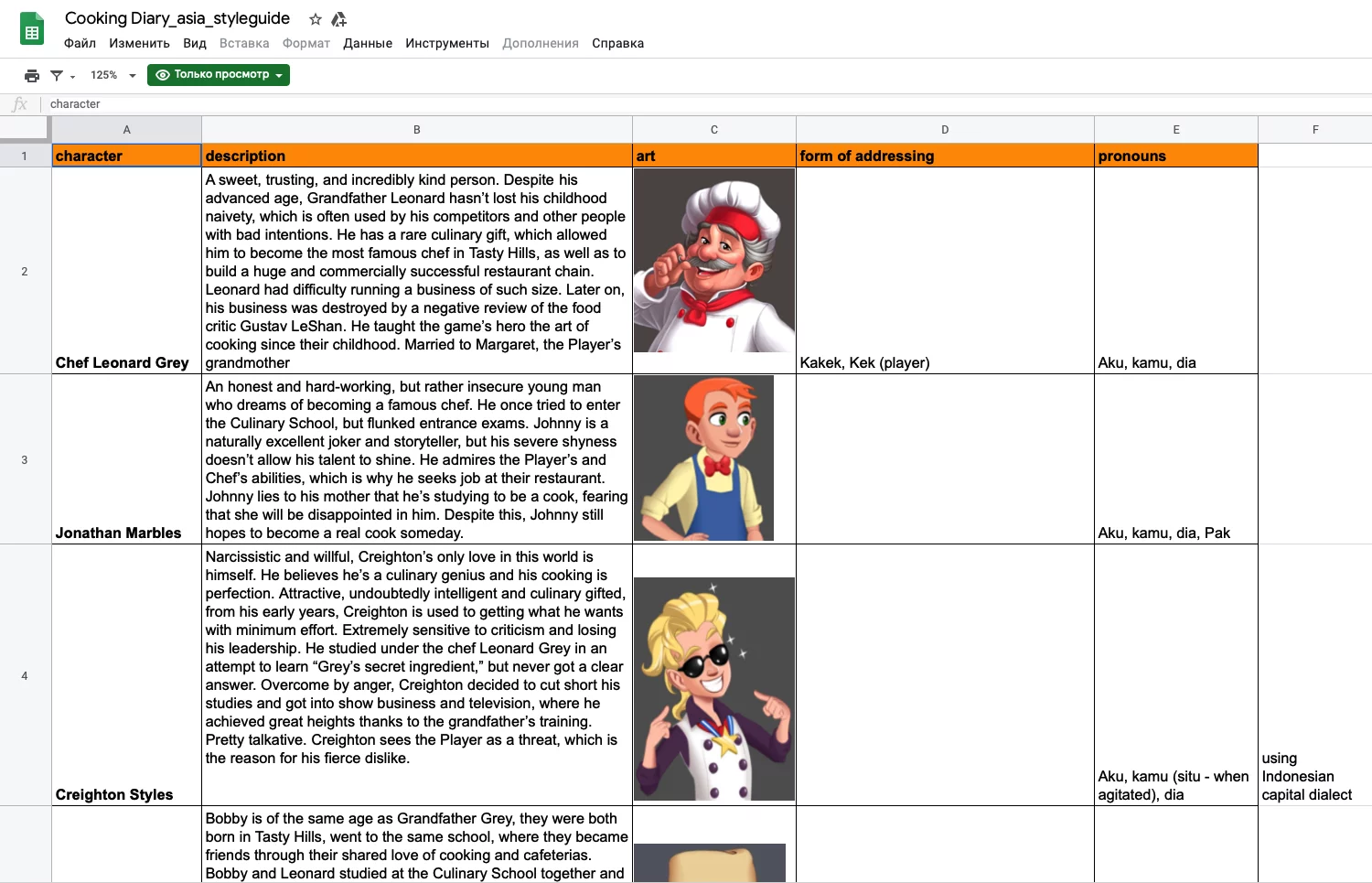The image size is (1372, 883).
Task: Select the 'using Indonesian capital dialect' cell
Action: point(1315,675)
